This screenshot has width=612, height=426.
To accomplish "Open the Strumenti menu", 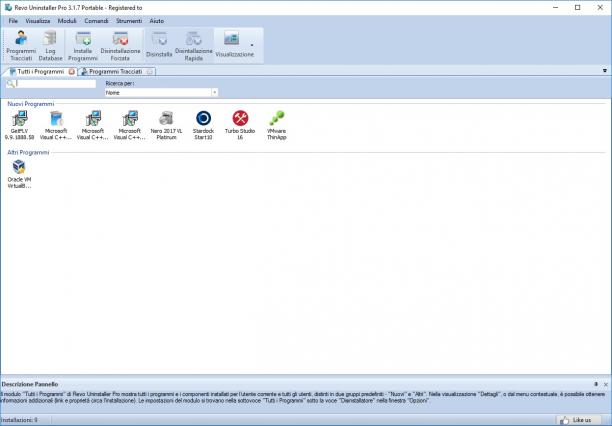I will click(129, 21).
